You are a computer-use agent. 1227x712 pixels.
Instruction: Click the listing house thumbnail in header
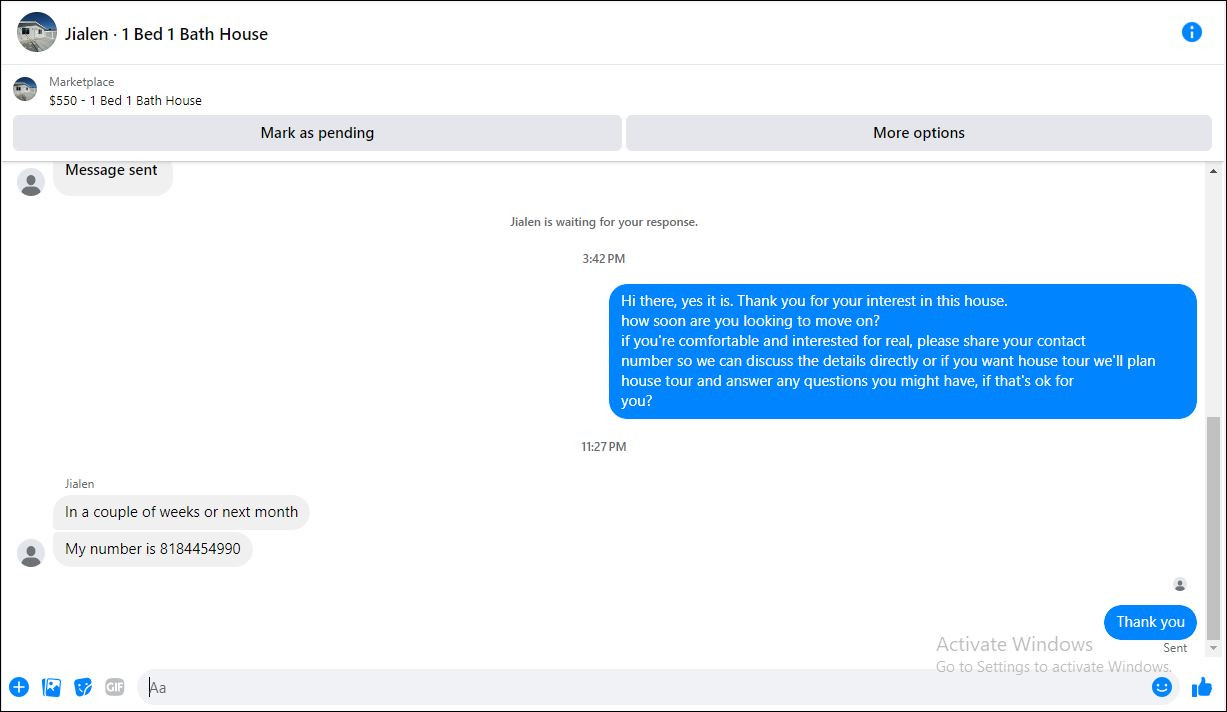click(x=37, y=33)
